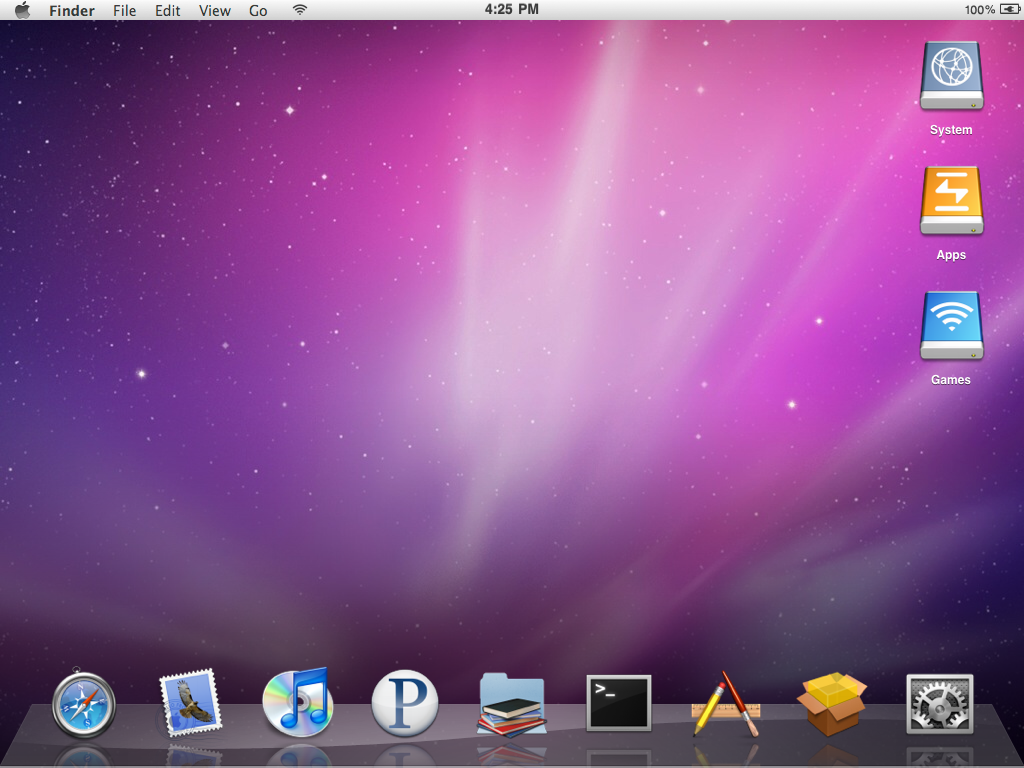Open Mail stamp icon in dock
The width and height of the screenshot is (1024, 768).
click(190, 703)
